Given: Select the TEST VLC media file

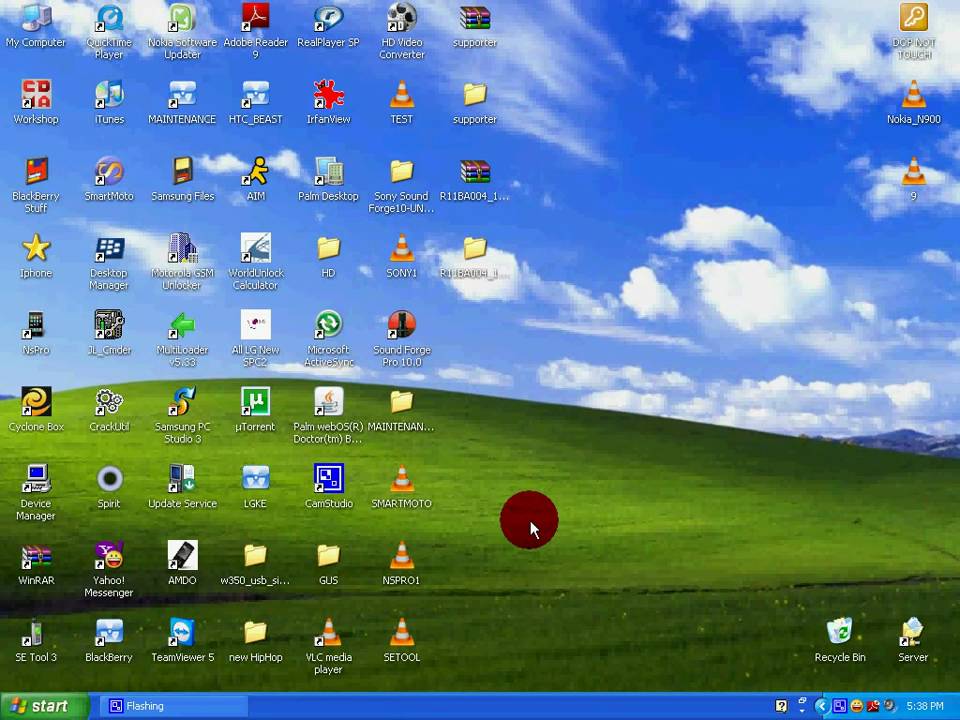Looking at the screenshot, I should (x=402, y=94).
